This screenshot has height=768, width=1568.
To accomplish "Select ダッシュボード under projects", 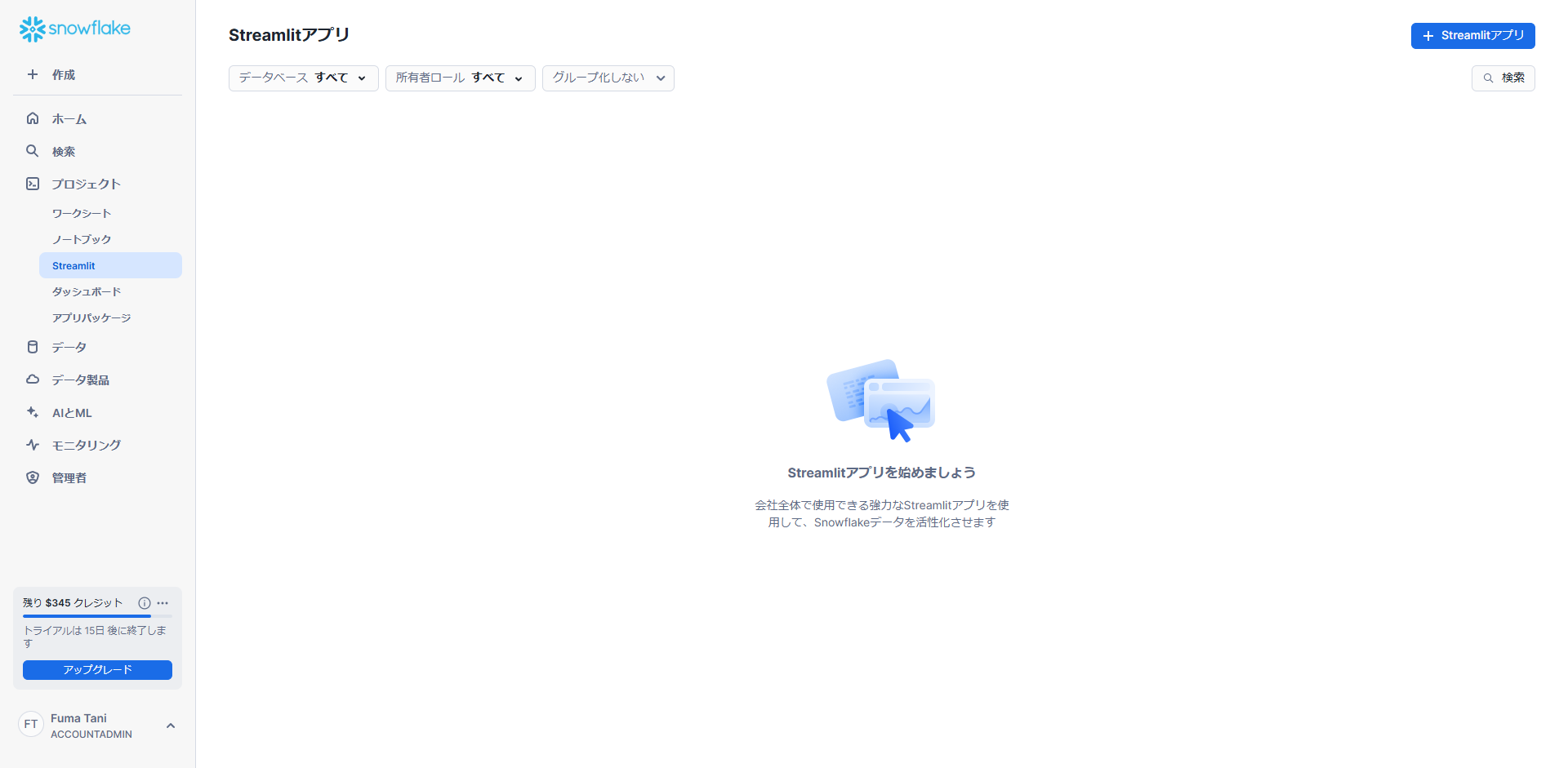I will [x=86, y=291].
